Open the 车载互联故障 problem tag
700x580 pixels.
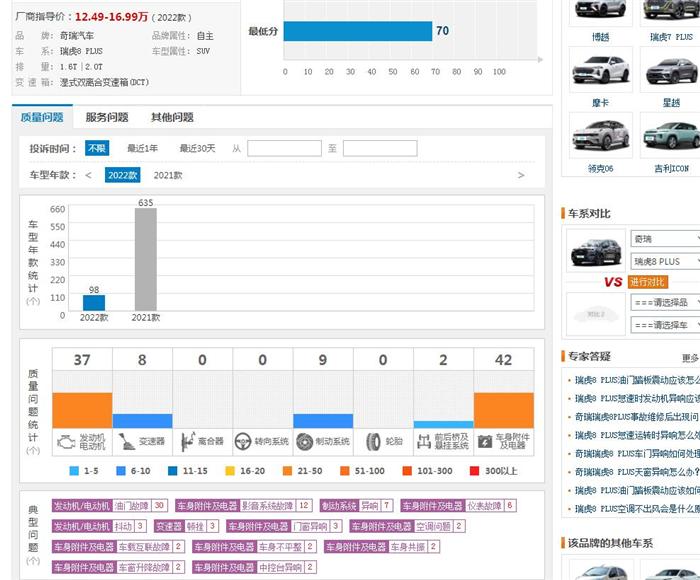[118, 547]
